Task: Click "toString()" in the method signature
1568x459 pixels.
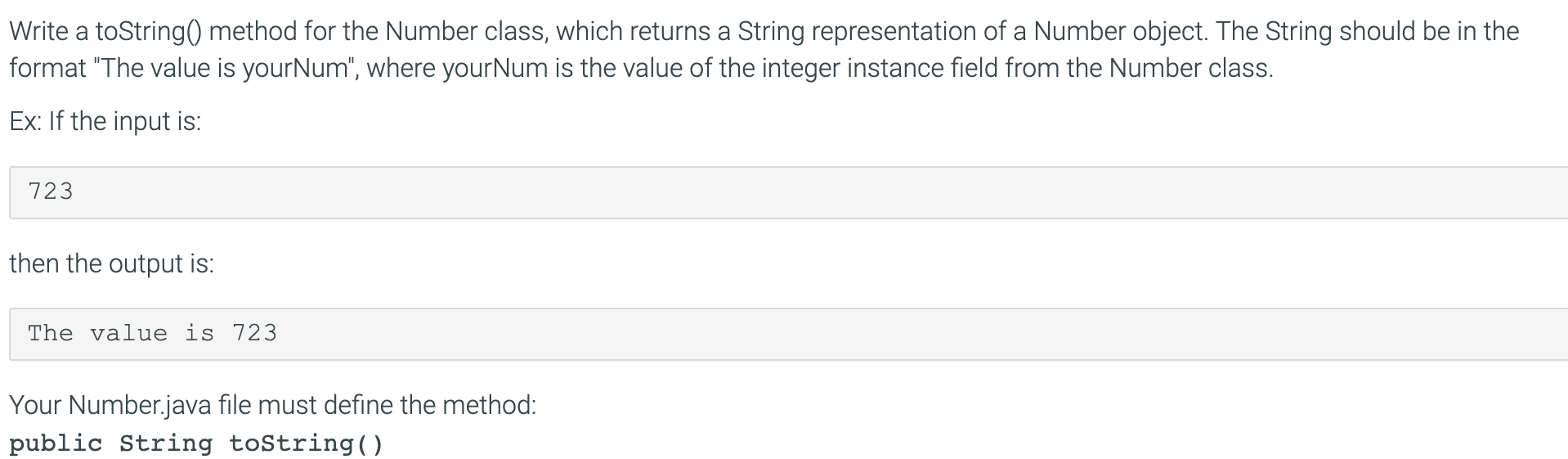Action: 306,443
